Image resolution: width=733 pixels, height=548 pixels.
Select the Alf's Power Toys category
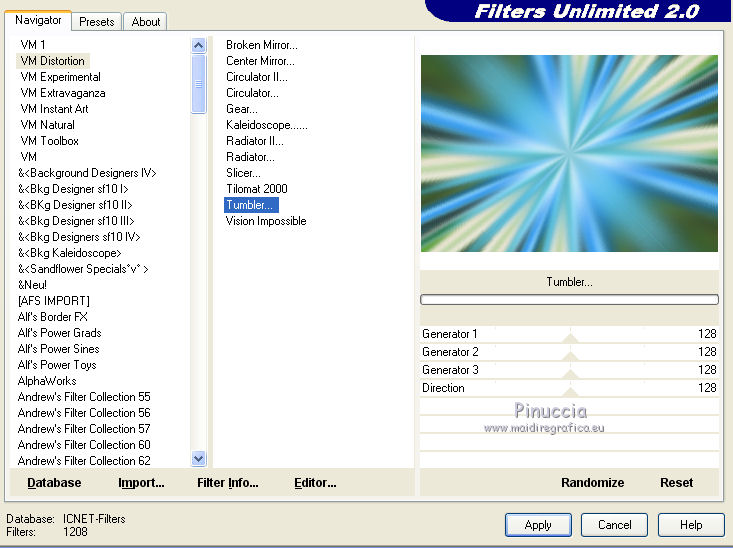[x=57, y=365]
